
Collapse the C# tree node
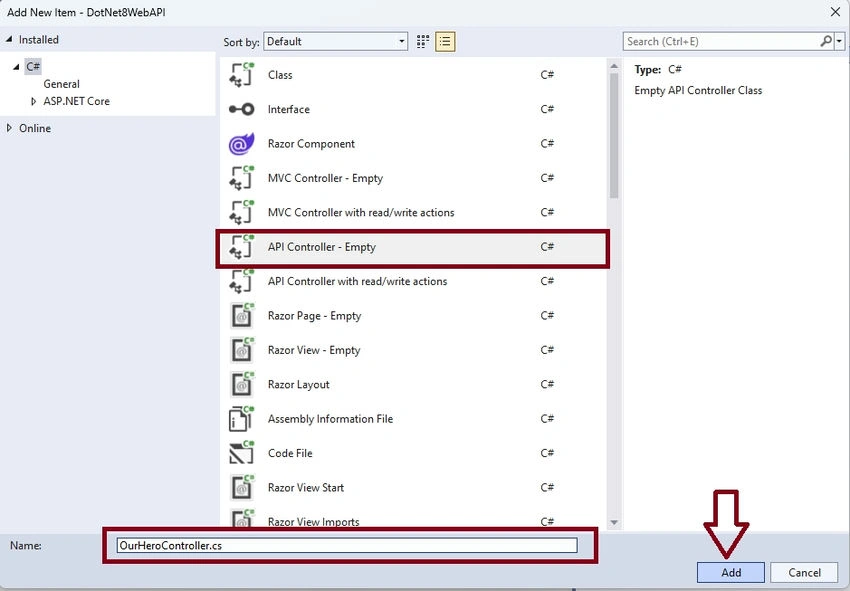(x=16, y=67)
